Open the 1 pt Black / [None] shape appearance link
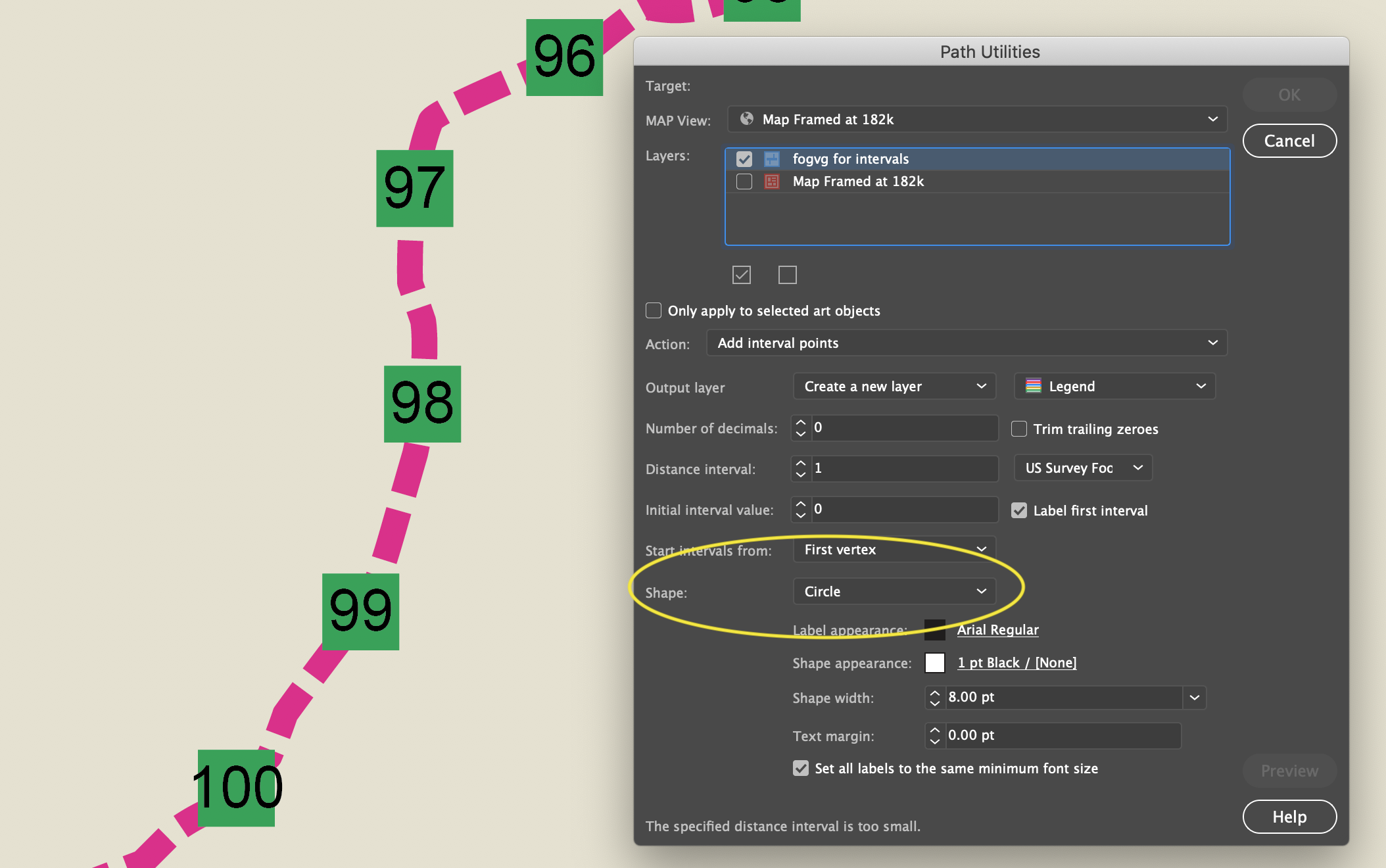 pyautogui.click(x=1017, y=663)
